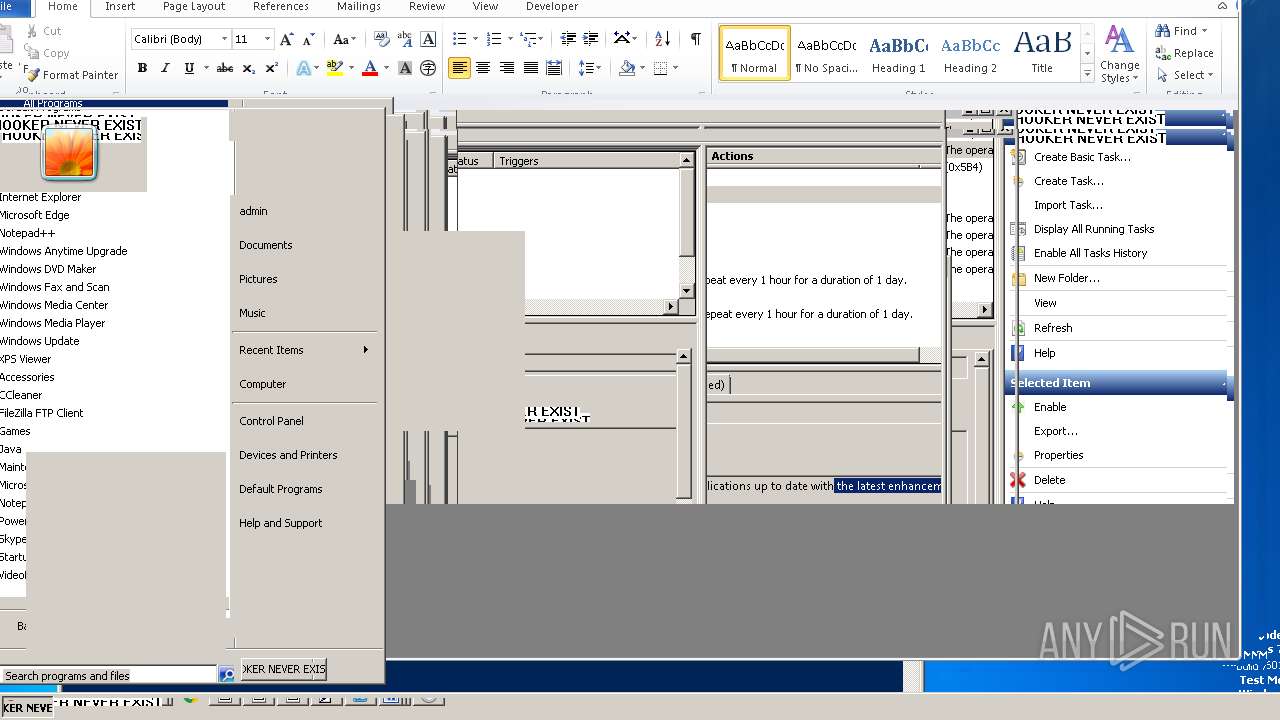This screenshot has width=1280, height=720.
Task: Sort text A to Z
Action: point(662,39)
